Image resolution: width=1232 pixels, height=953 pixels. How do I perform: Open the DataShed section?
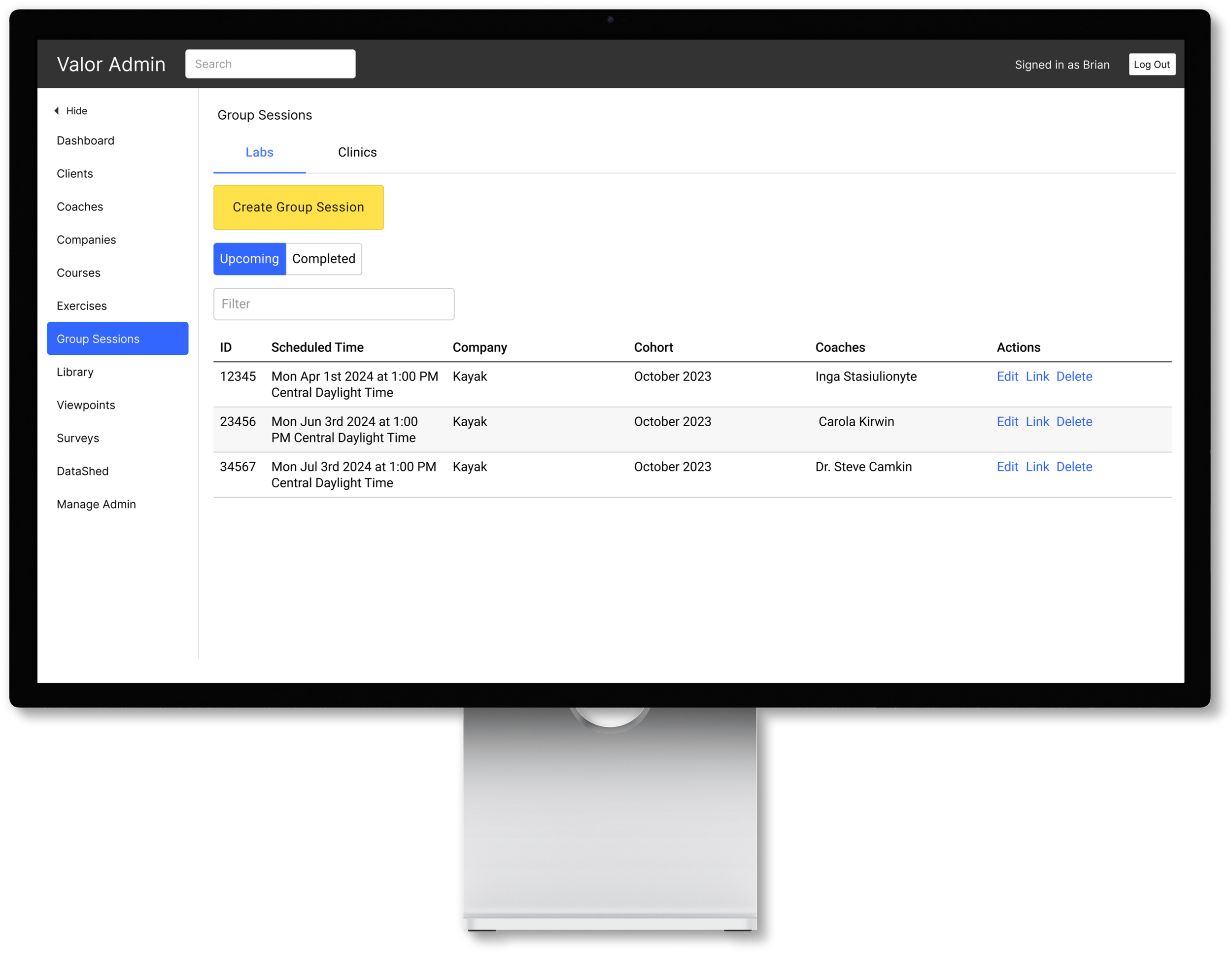coord(82,471)
